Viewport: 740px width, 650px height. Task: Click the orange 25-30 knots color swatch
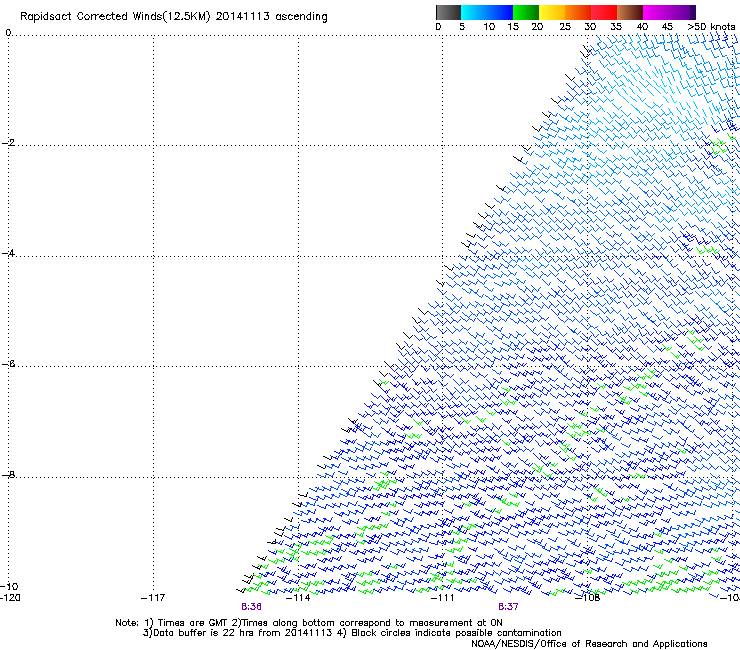click(x=578, y=12)
